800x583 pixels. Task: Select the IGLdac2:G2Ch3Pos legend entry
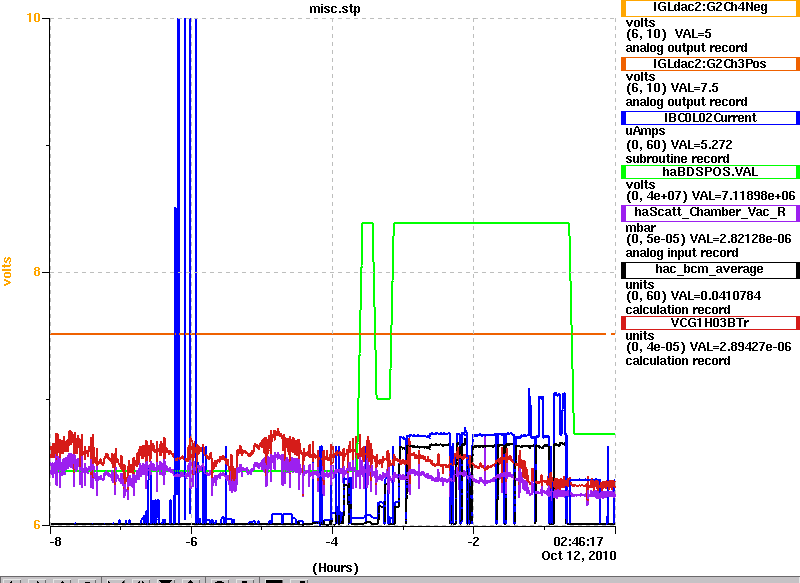(x=710, y=64)
